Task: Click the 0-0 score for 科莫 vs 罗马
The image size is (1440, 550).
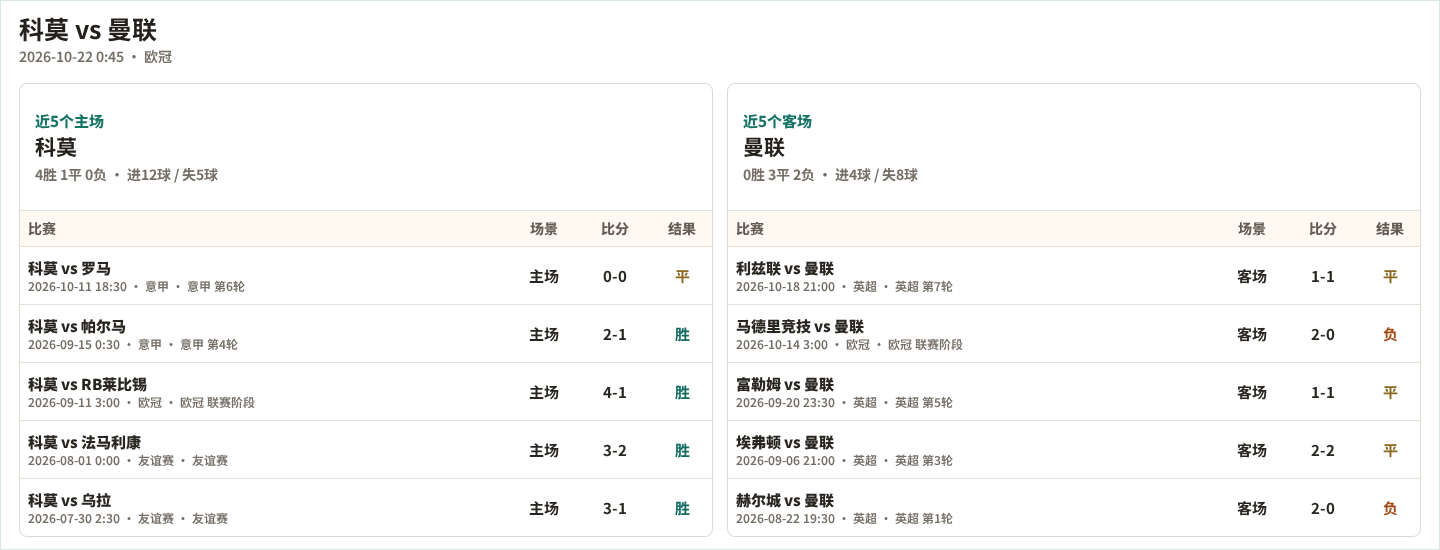Action: pos(615,276)
